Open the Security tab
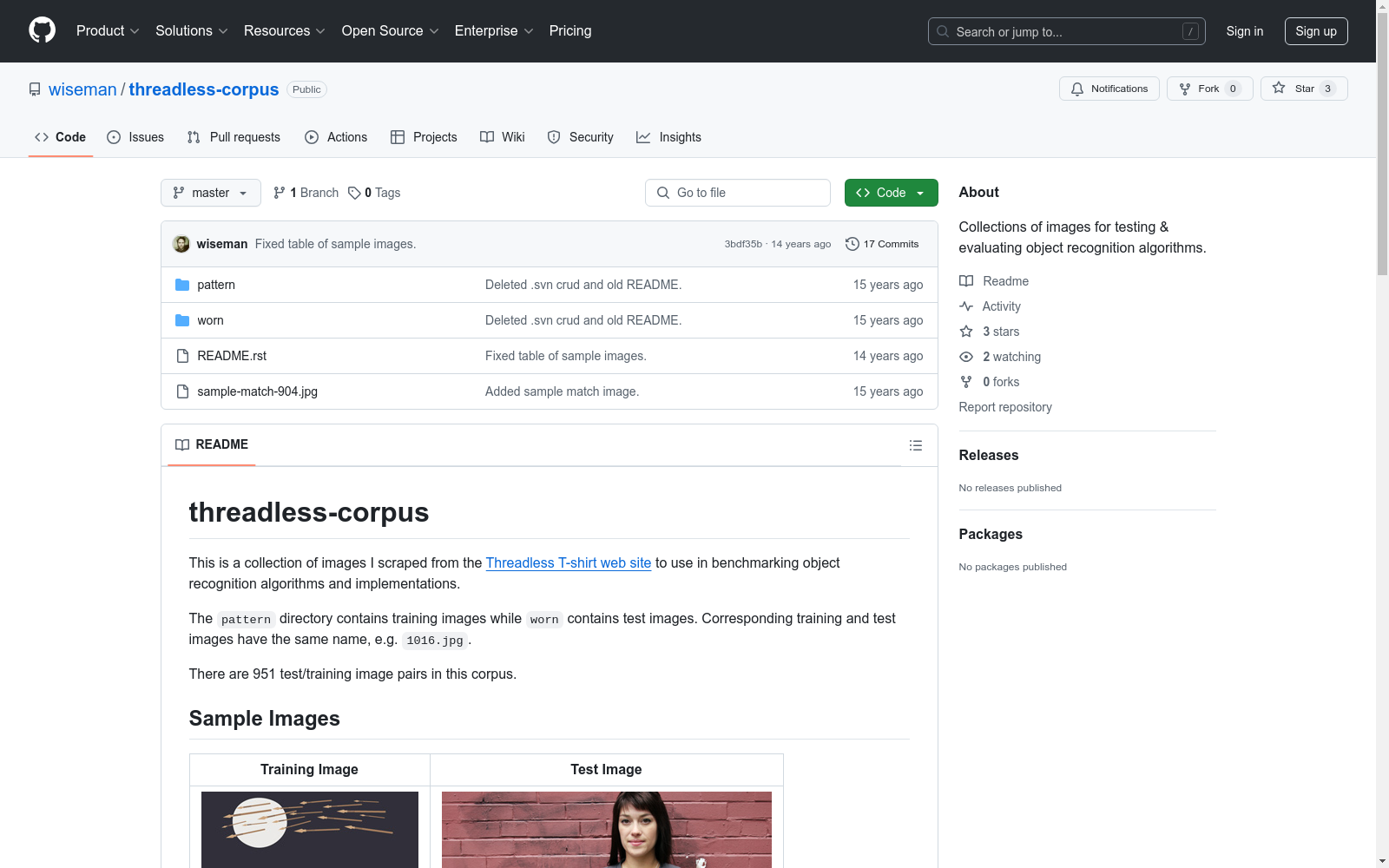Image resolution: width=1389 pixels, height=868 pixels. click(x=581, y=137)
